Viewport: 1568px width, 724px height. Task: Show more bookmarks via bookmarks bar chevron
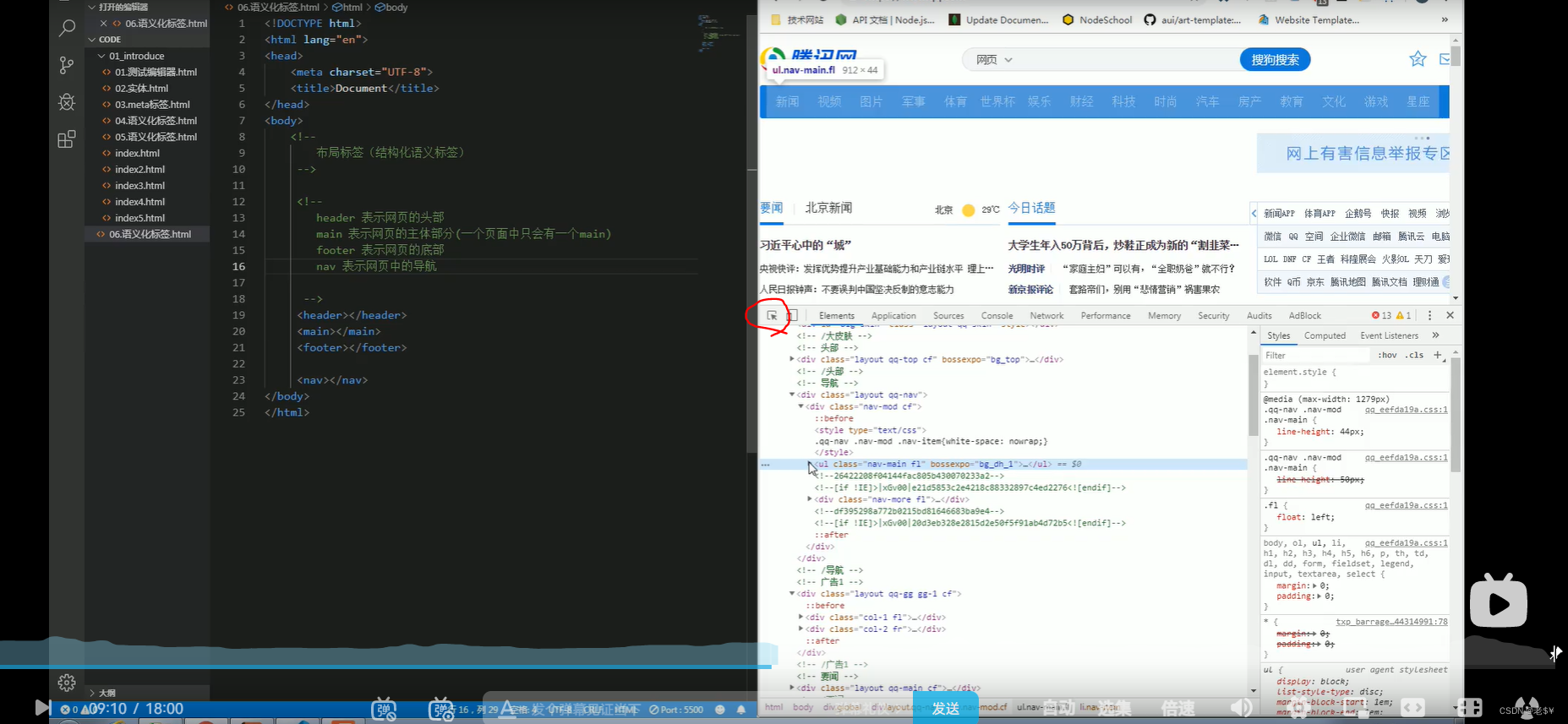click(1445, 19)
